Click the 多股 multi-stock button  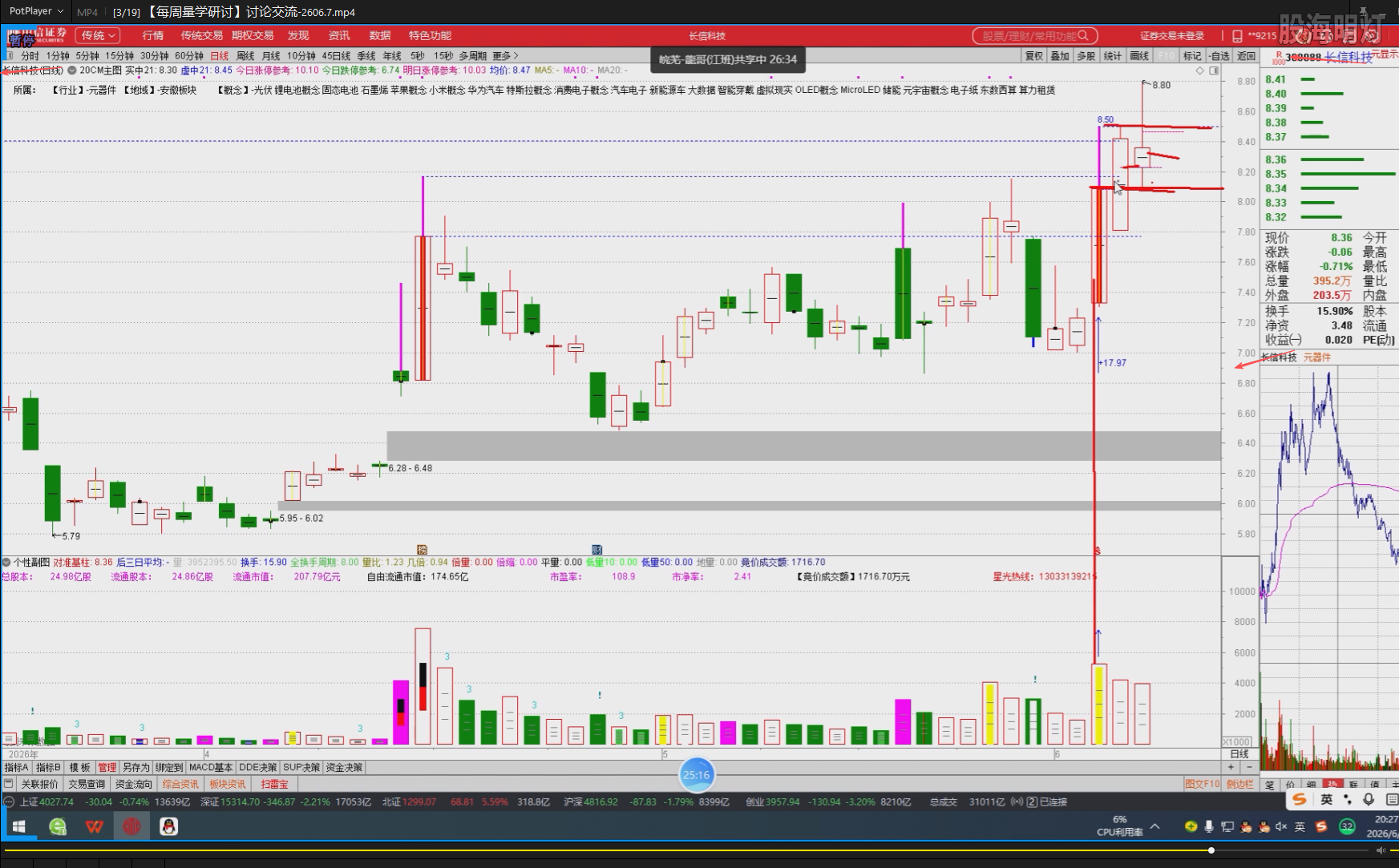coord(1086,56)
